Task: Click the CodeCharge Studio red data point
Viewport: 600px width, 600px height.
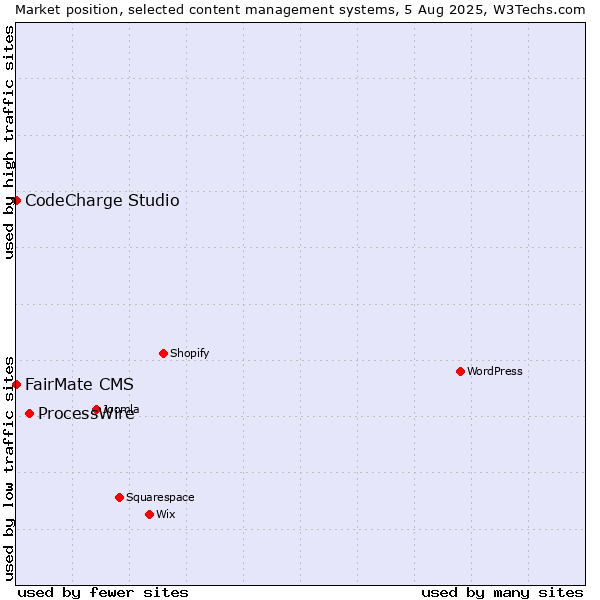Action: coord(16,201)
